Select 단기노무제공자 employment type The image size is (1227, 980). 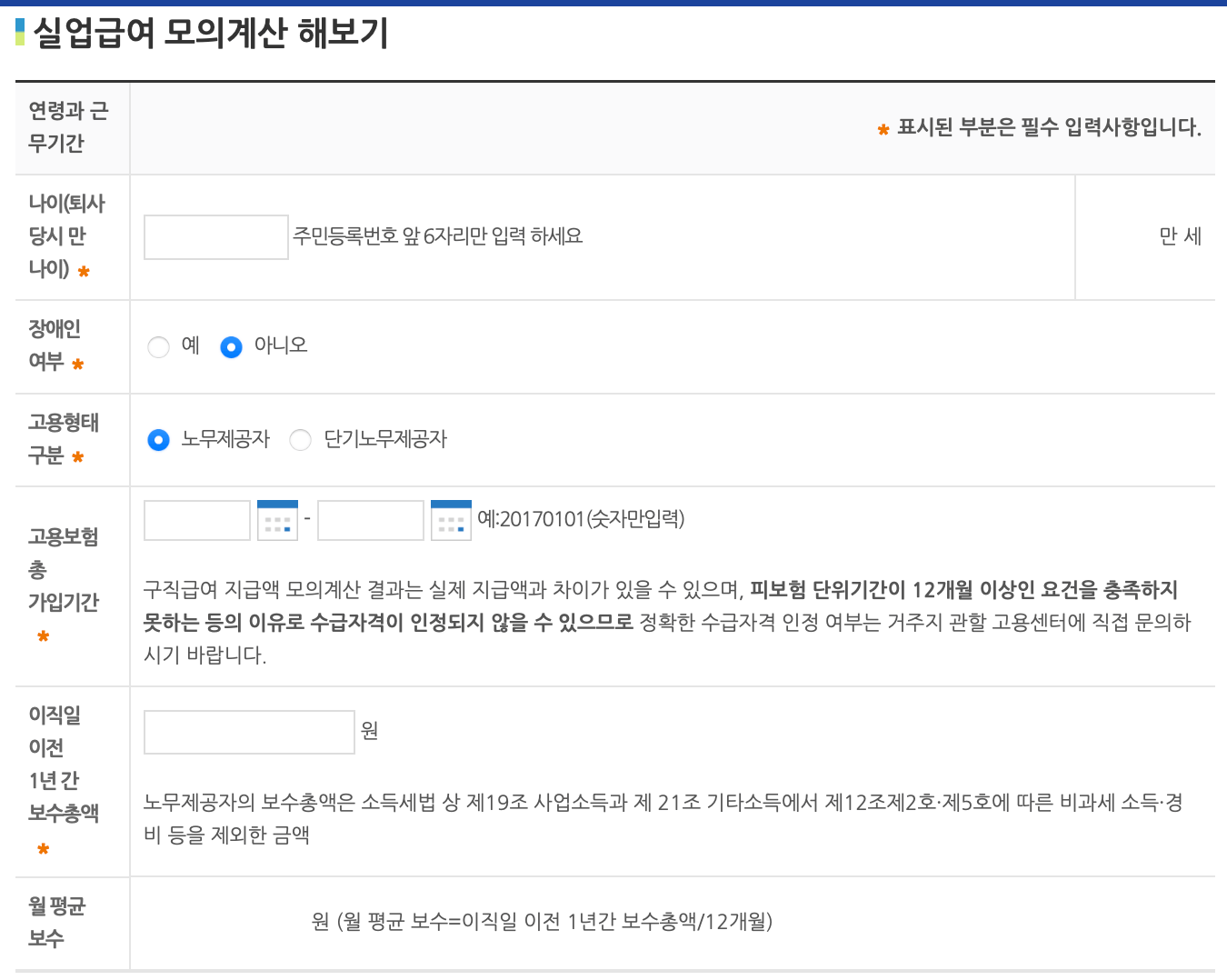tap(300, 439)
